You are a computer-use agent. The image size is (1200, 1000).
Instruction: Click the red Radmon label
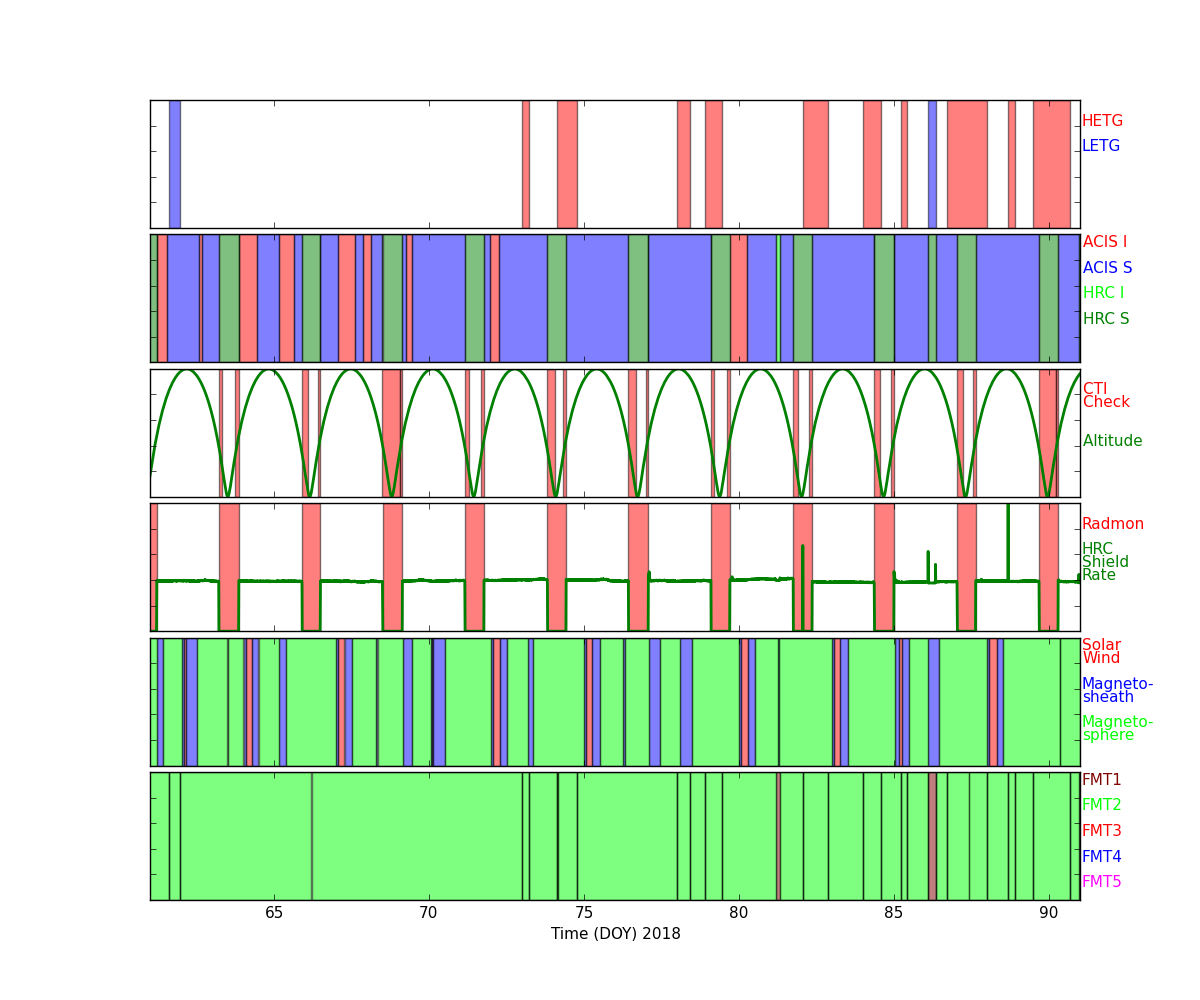(1112, 524)
